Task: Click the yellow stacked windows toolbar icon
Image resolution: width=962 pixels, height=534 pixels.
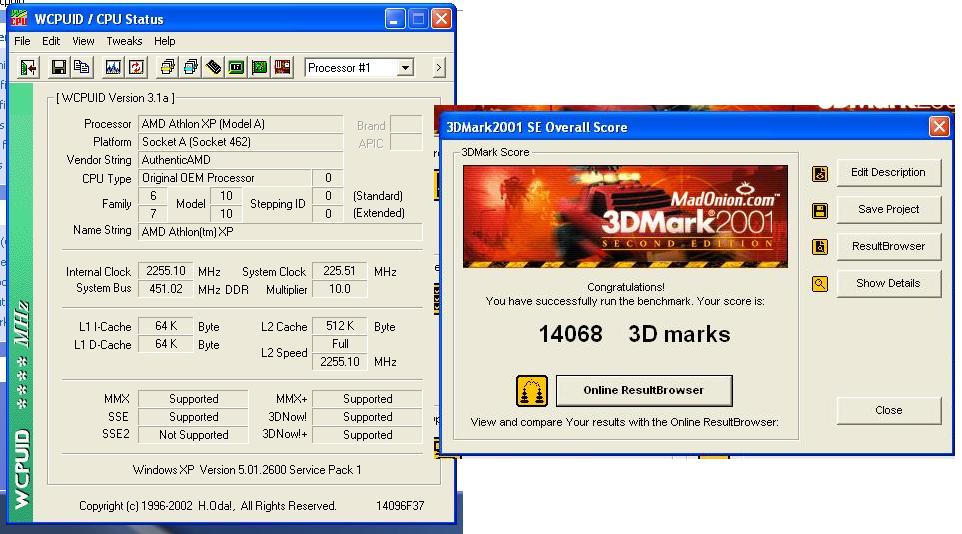Action: coord(167,68)
